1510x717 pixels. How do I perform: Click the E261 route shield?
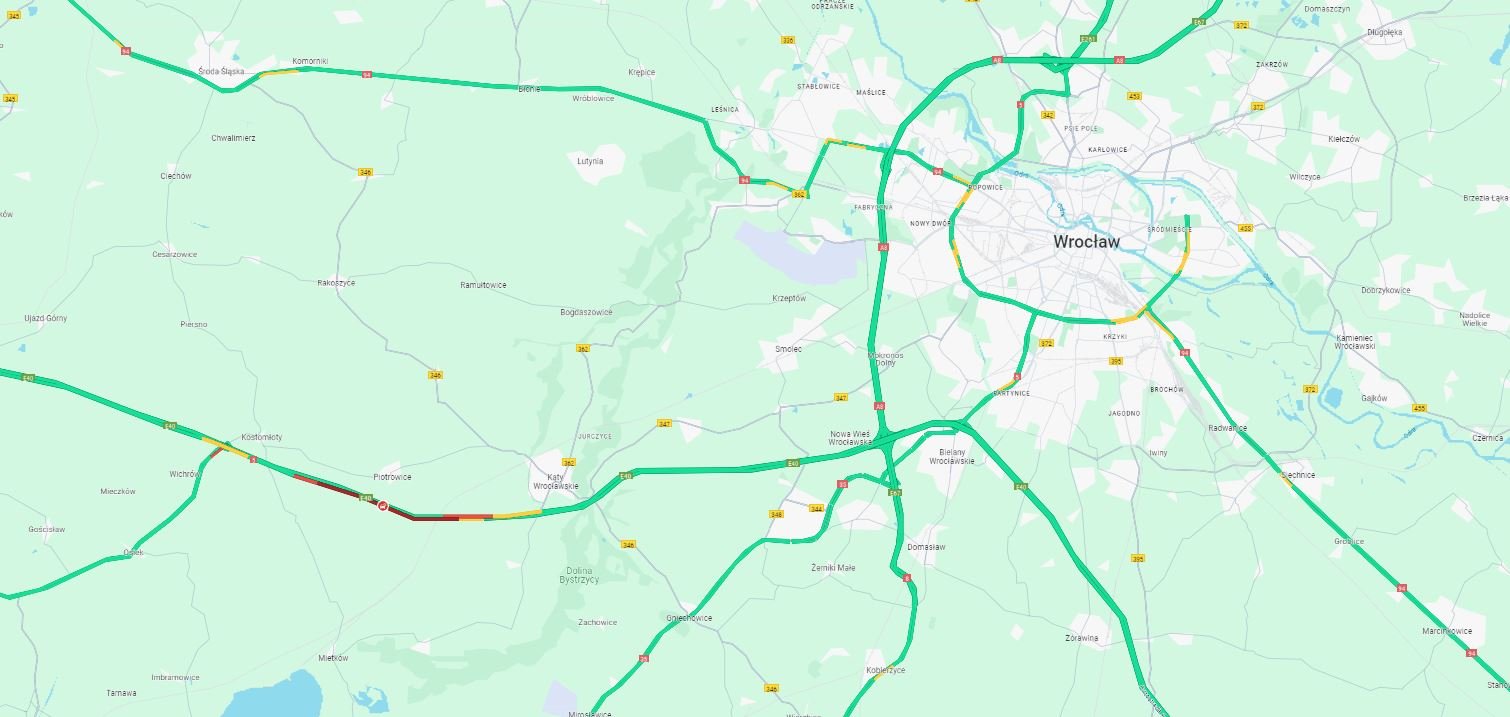click(x=1089, y=38)
